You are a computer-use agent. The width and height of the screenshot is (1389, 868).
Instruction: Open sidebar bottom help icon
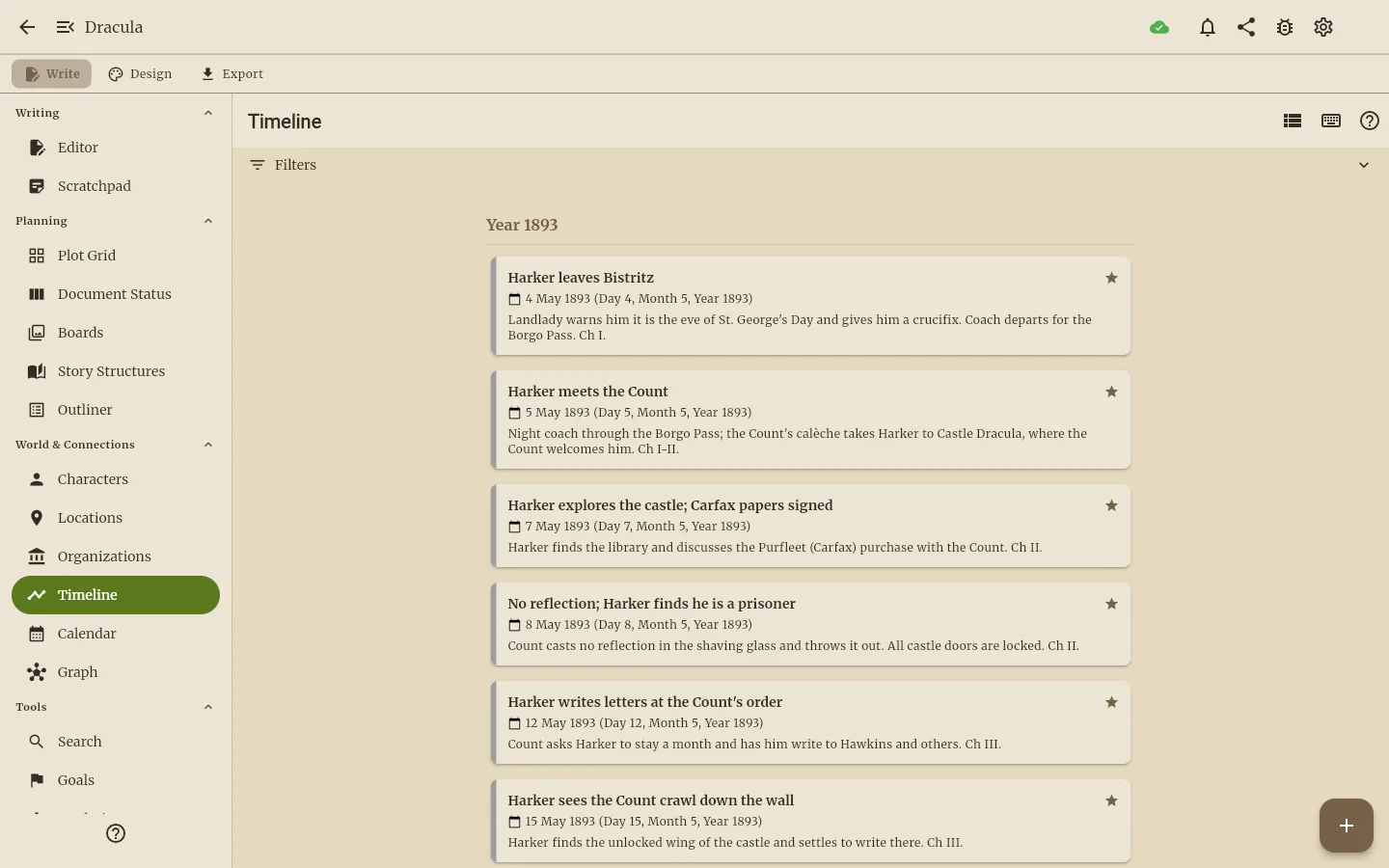(116, 833)
